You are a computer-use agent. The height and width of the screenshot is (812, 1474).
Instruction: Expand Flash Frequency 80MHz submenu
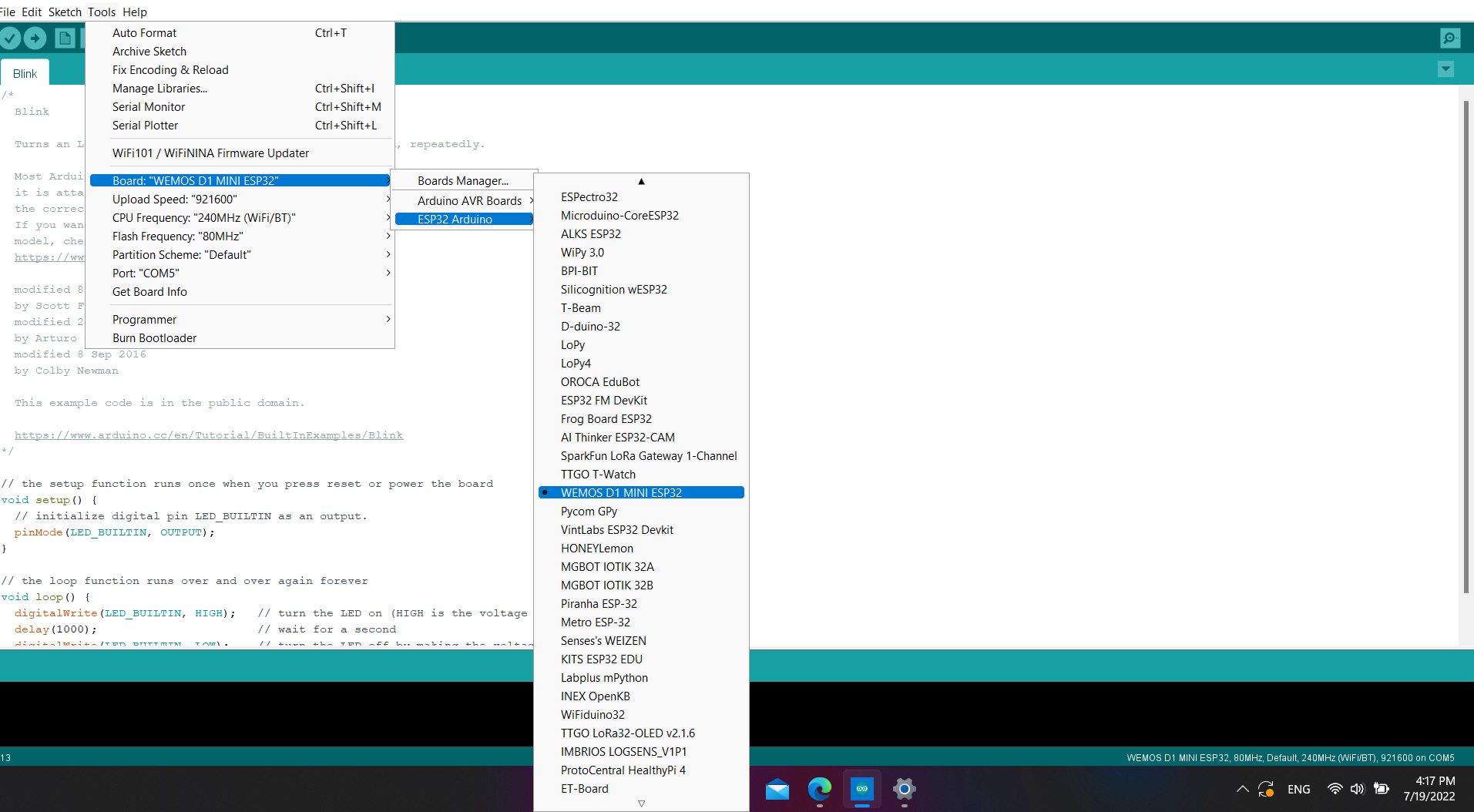click(x=240, y=237)
